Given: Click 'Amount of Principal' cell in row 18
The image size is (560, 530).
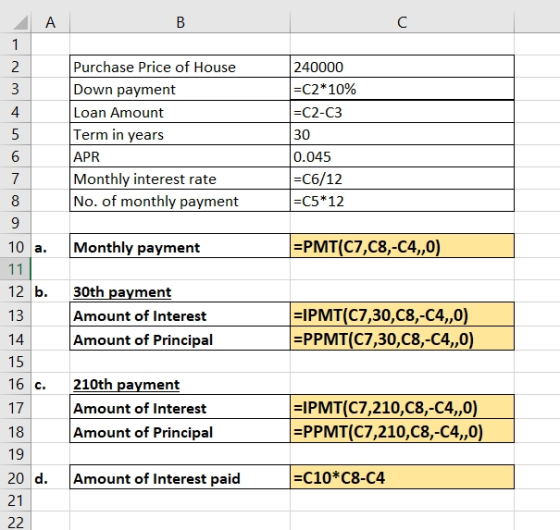Looking at the screenshot, I should (x=180, y=431).
